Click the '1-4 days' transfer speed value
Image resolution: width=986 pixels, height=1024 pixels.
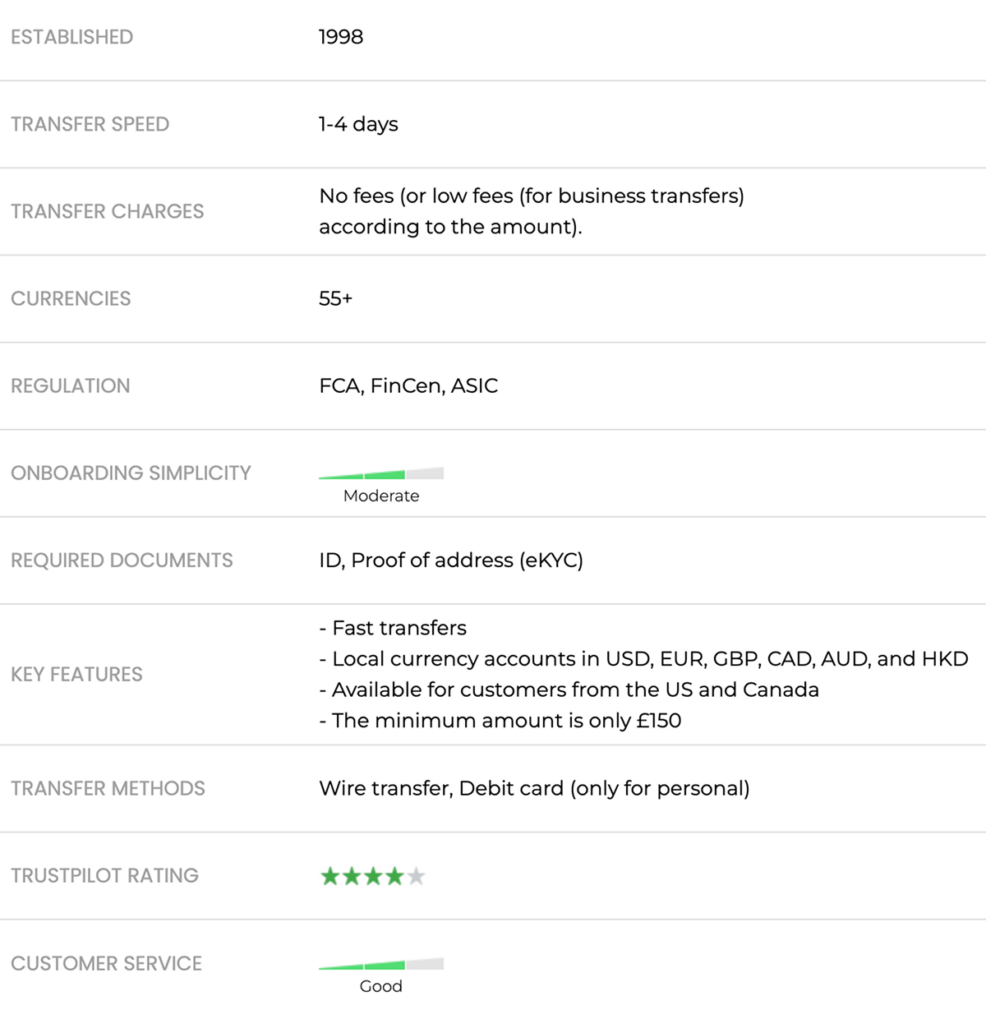pyautogui.click(x=358, y=124)
